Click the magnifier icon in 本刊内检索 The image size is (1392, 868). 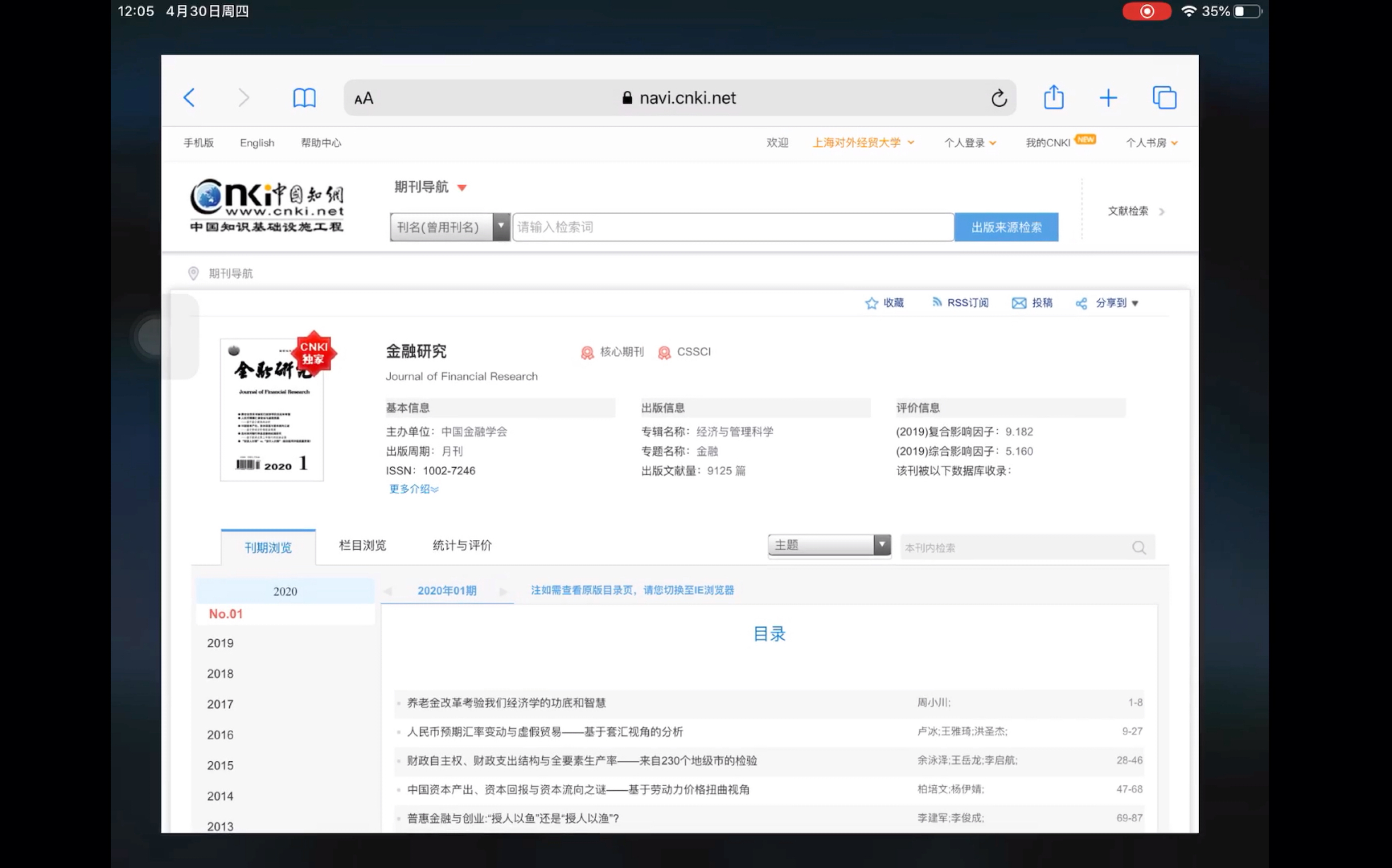coord(1139,548)
